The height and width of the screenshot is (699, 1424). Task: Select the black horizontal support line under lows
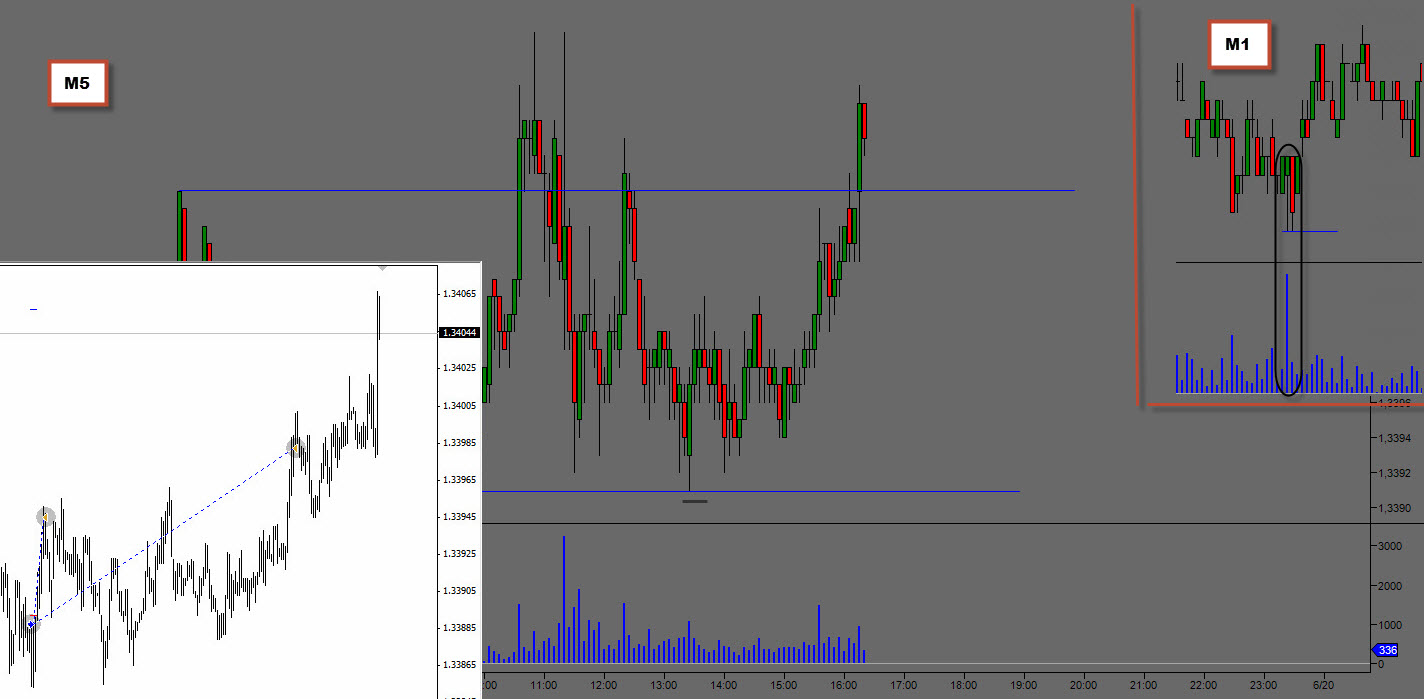coord(751,491)
